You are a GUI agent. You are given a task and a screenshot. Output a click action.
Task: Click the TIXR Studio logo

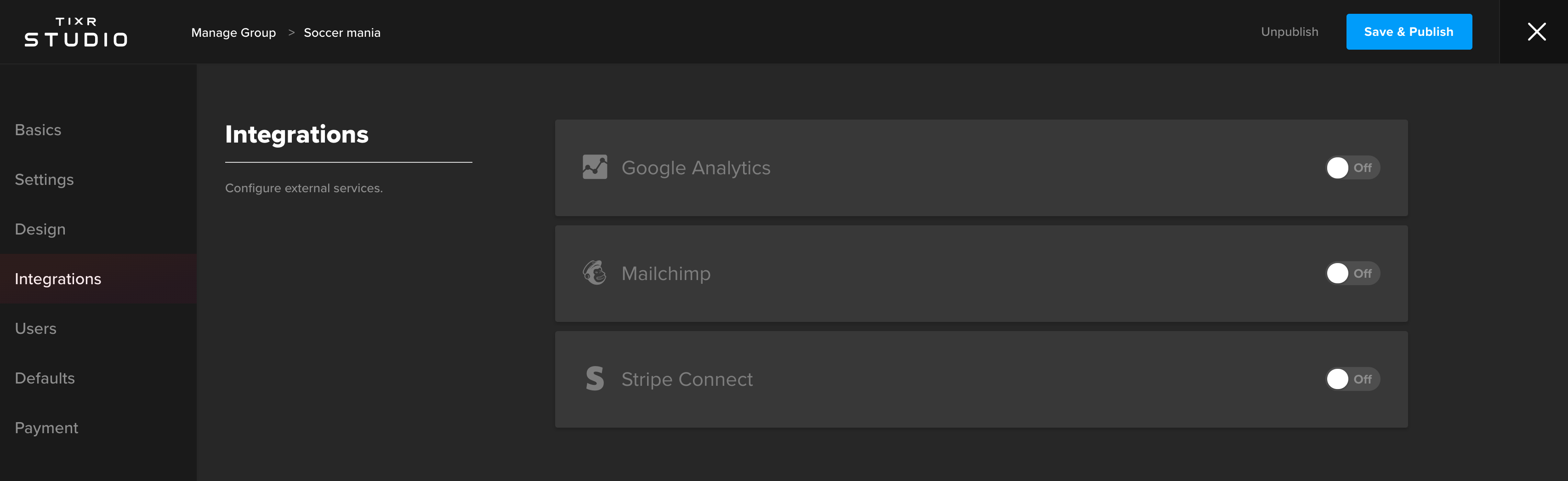click(x=76, y=32)
